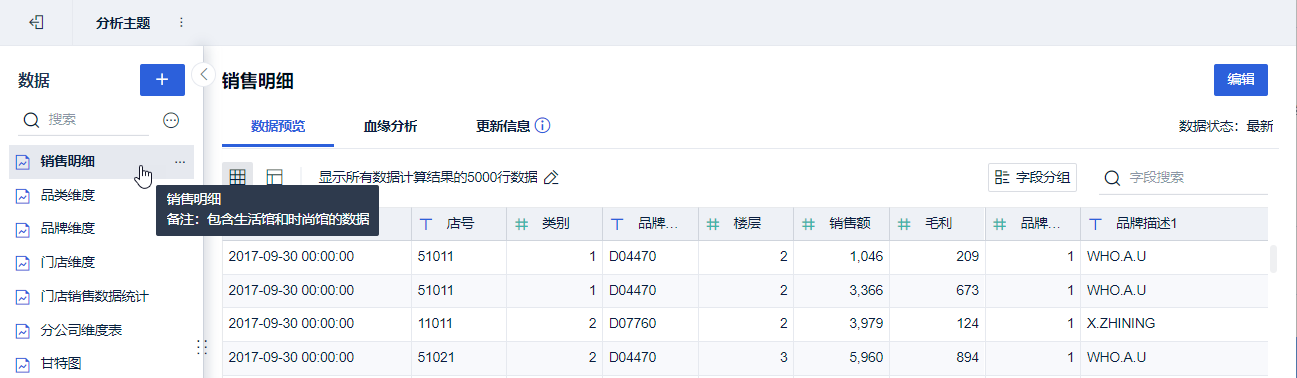Select the field layout view icon
The image size is (1297, 378).
coord(274,177)
